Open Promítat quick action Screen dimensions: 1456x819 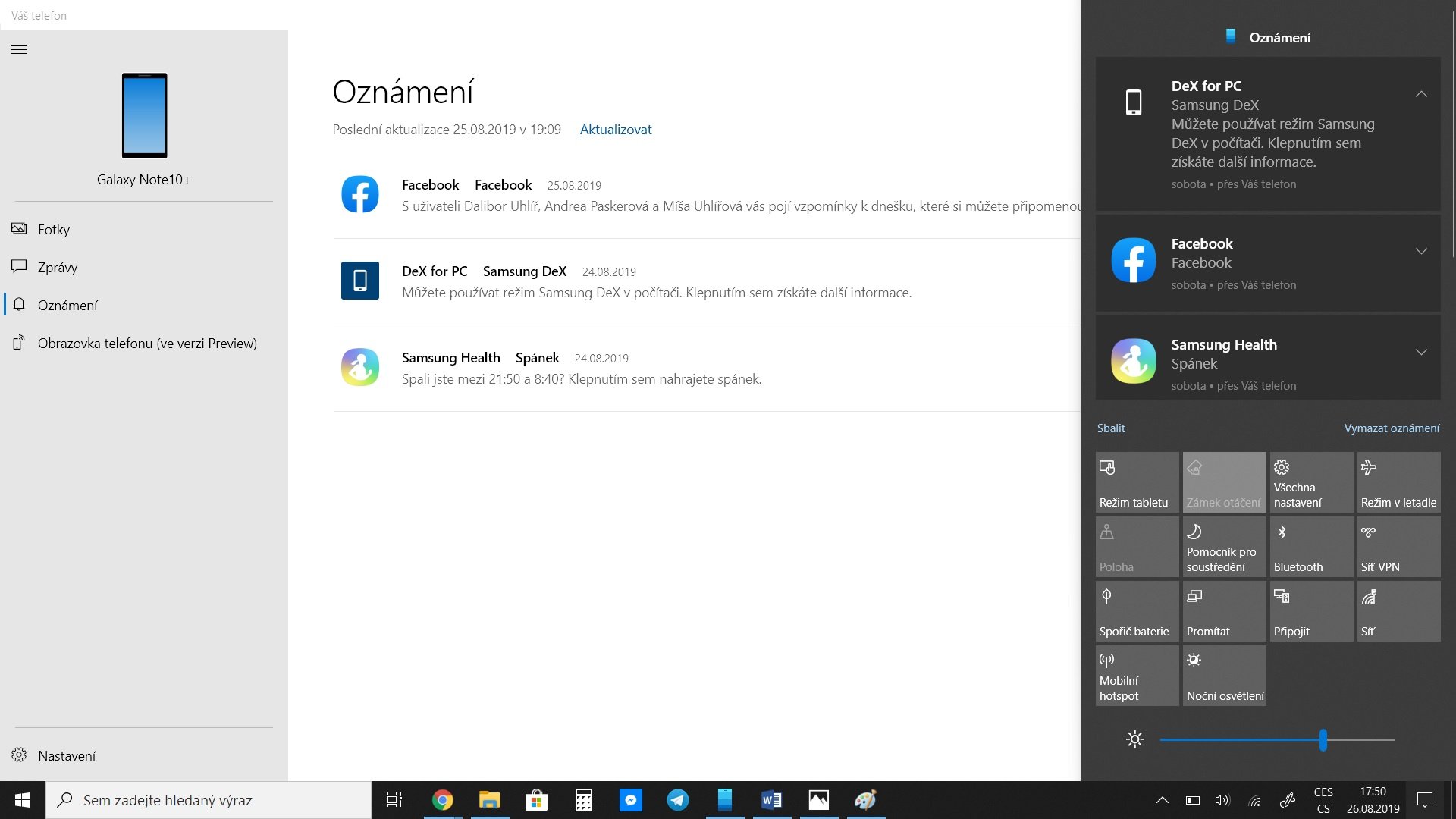click(x=1225, y=611)
